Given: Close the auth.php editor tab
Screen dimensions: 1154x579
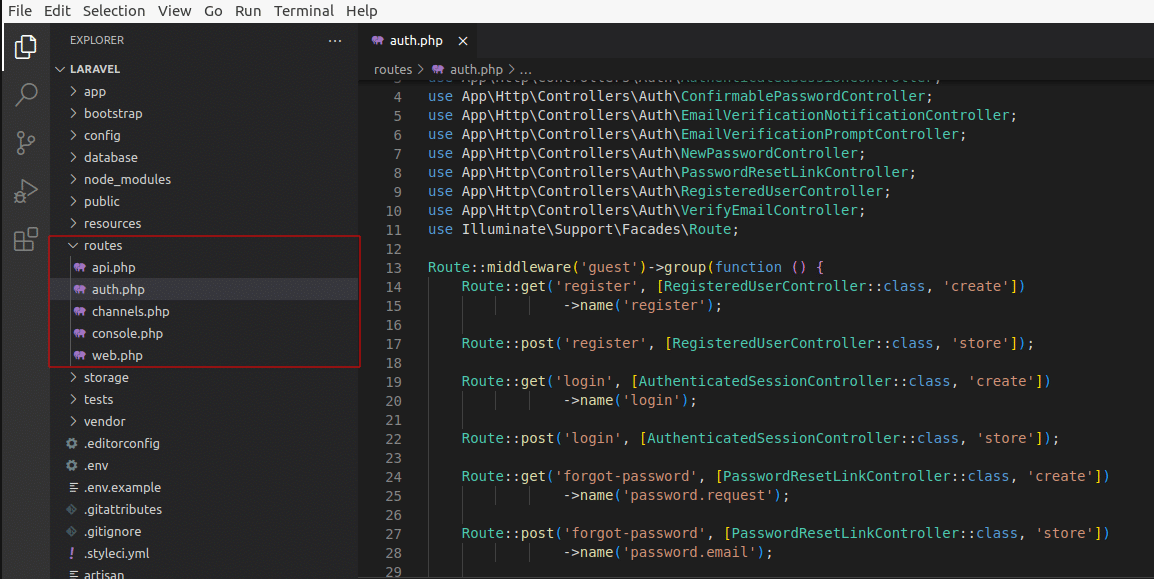Looking at the screenshot, I should (463, 41).
